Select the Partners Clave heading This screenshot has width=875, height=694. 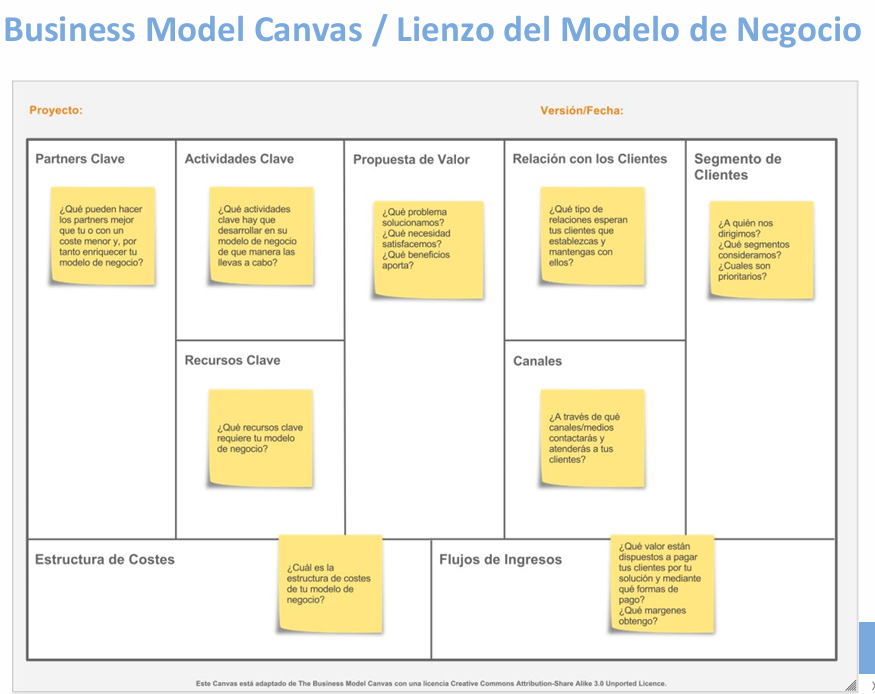click(x=80, y=159)
